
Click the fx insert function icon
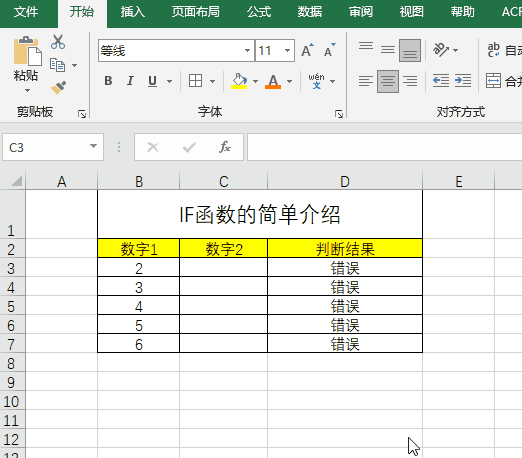[x=225, y=147]
